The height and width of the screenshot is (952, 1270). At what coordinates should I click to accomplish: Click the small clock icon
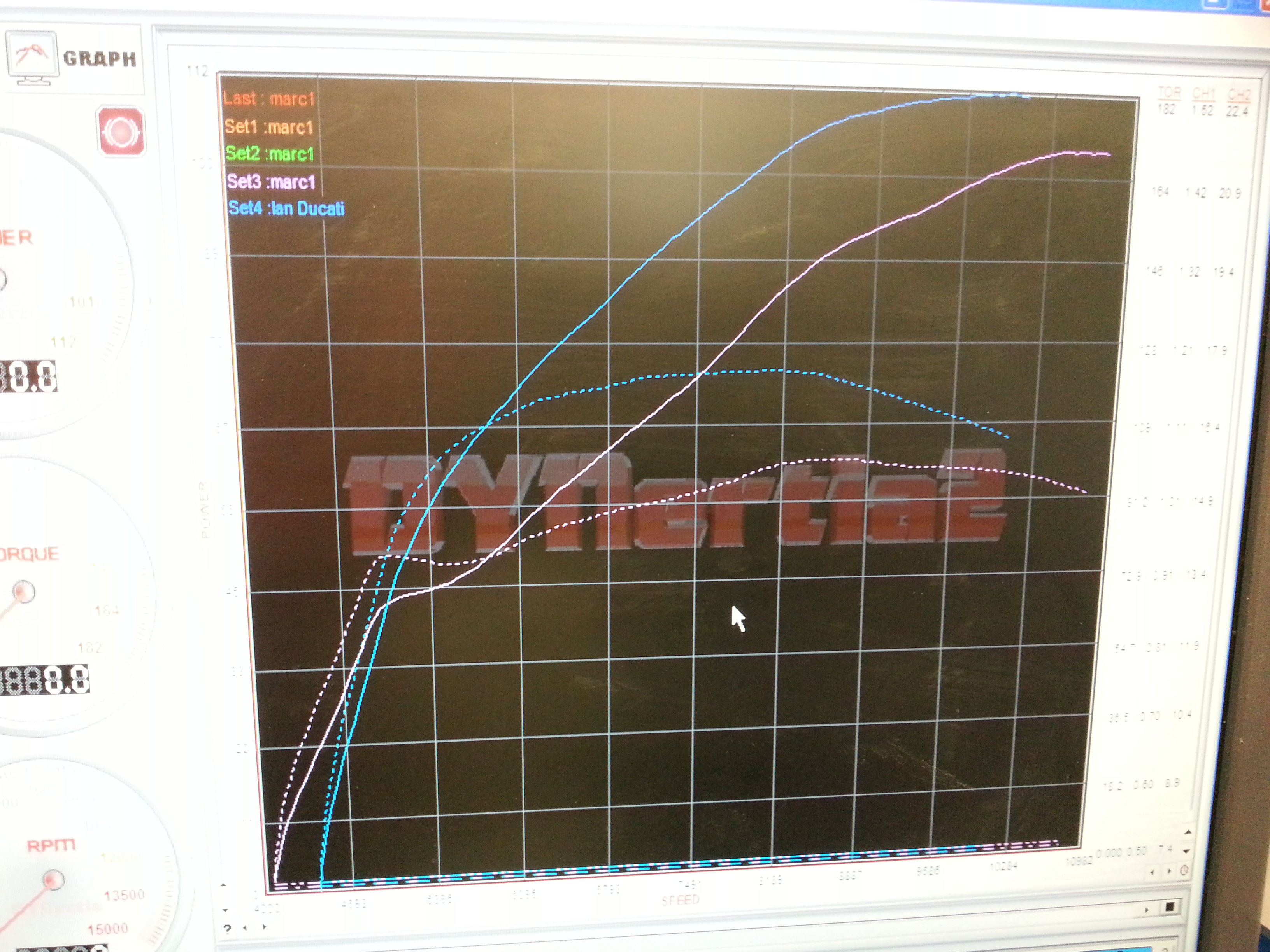point(1184,871)
